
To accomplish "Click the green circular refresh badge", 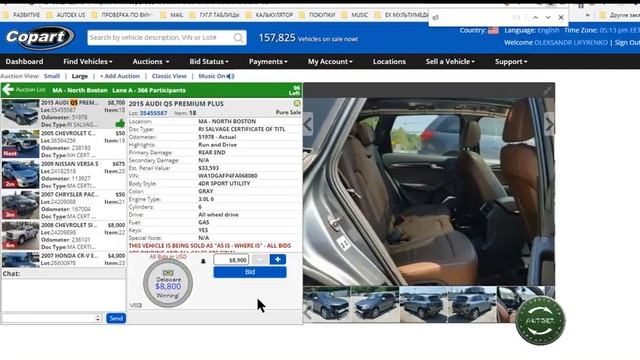I will coord(540,321).
